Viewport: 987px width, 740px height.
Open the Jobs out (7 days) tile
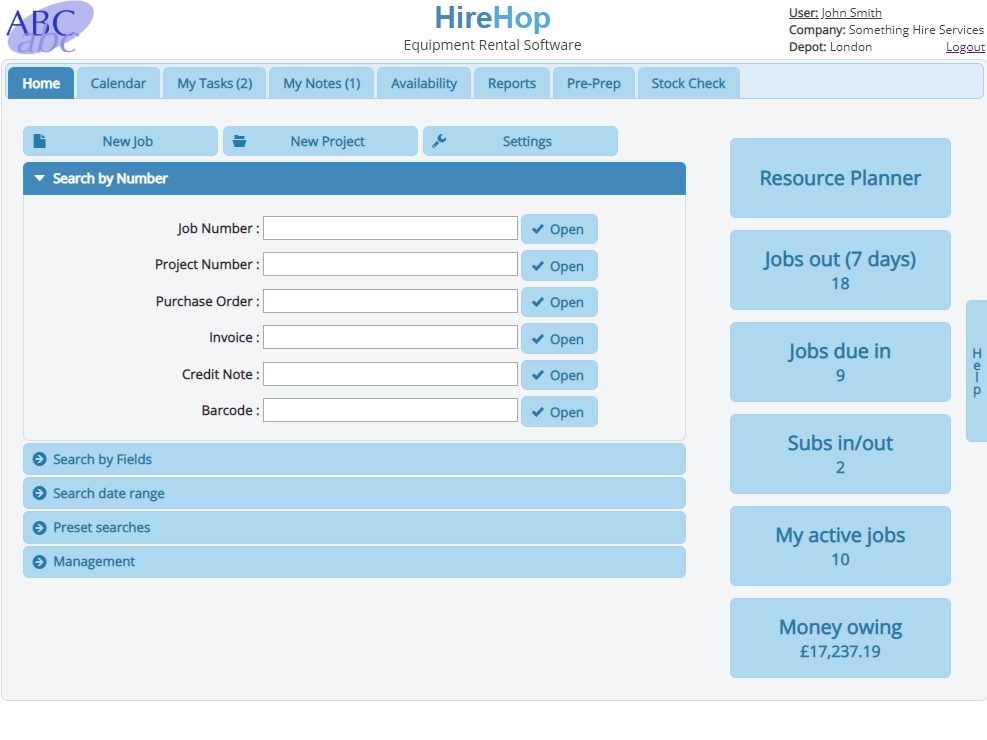pos(840,270)
